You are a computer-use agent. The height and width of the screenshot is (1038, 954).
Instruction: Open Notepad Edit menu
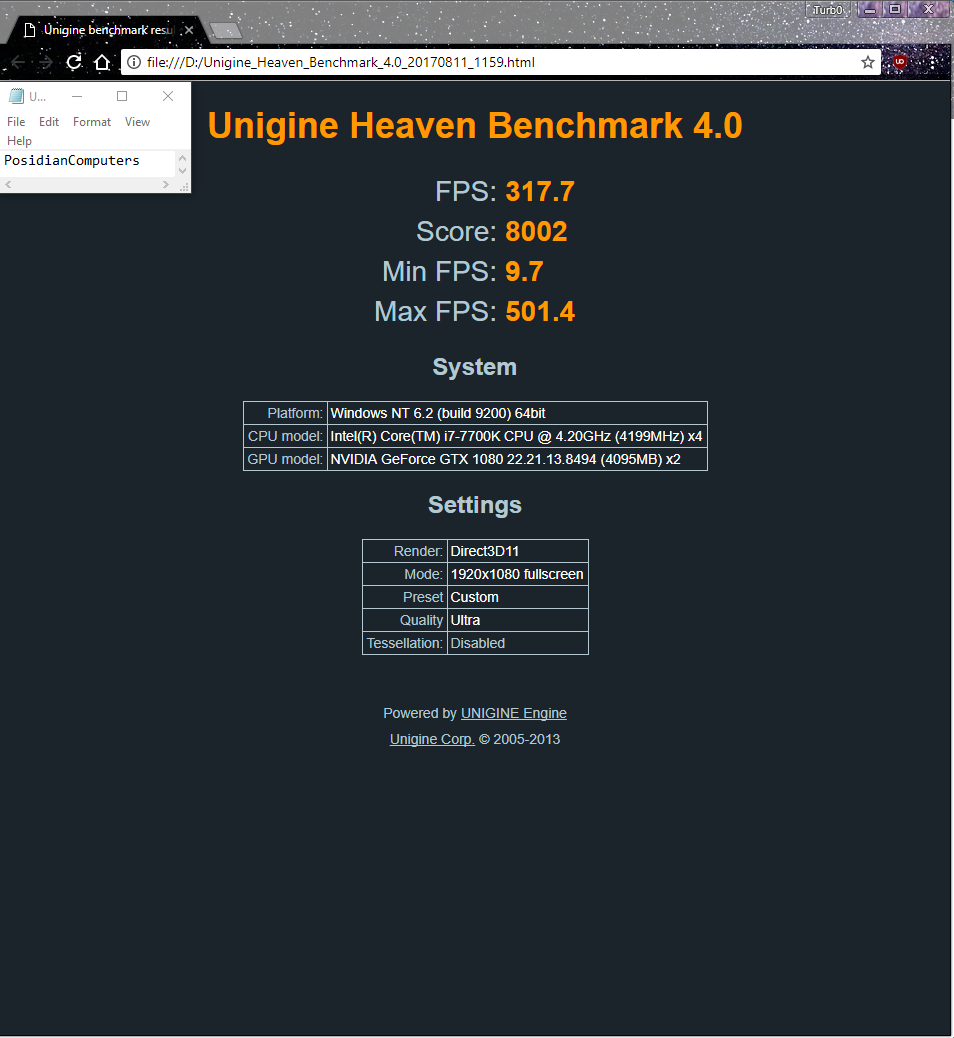click(49, 122)
